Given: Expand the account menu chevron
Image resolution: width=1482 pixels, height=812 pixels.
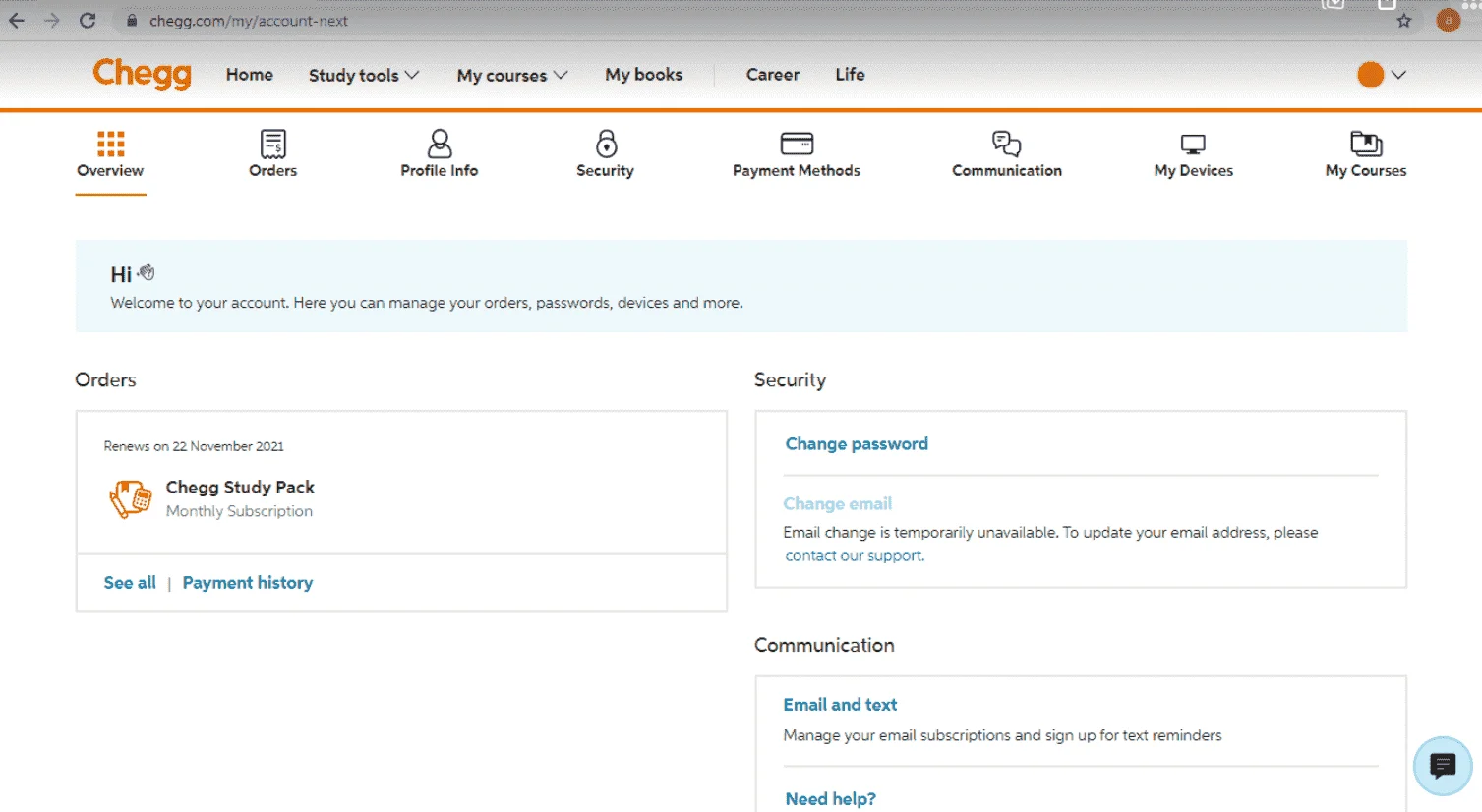Looking at the screenshot, I should click(x=1398, y=75).
